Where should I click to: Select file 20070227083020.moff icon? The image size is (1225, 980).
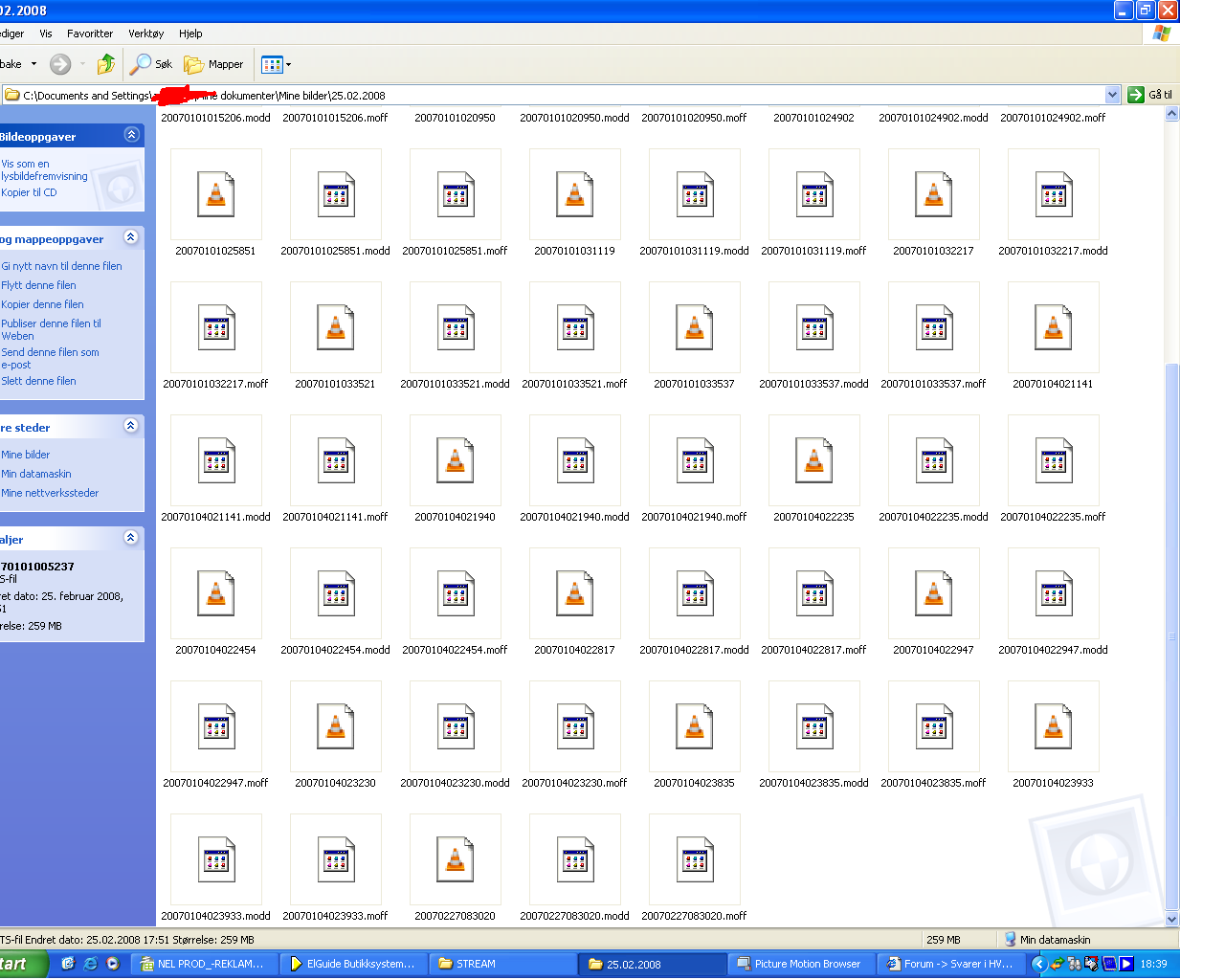point(695,859)
